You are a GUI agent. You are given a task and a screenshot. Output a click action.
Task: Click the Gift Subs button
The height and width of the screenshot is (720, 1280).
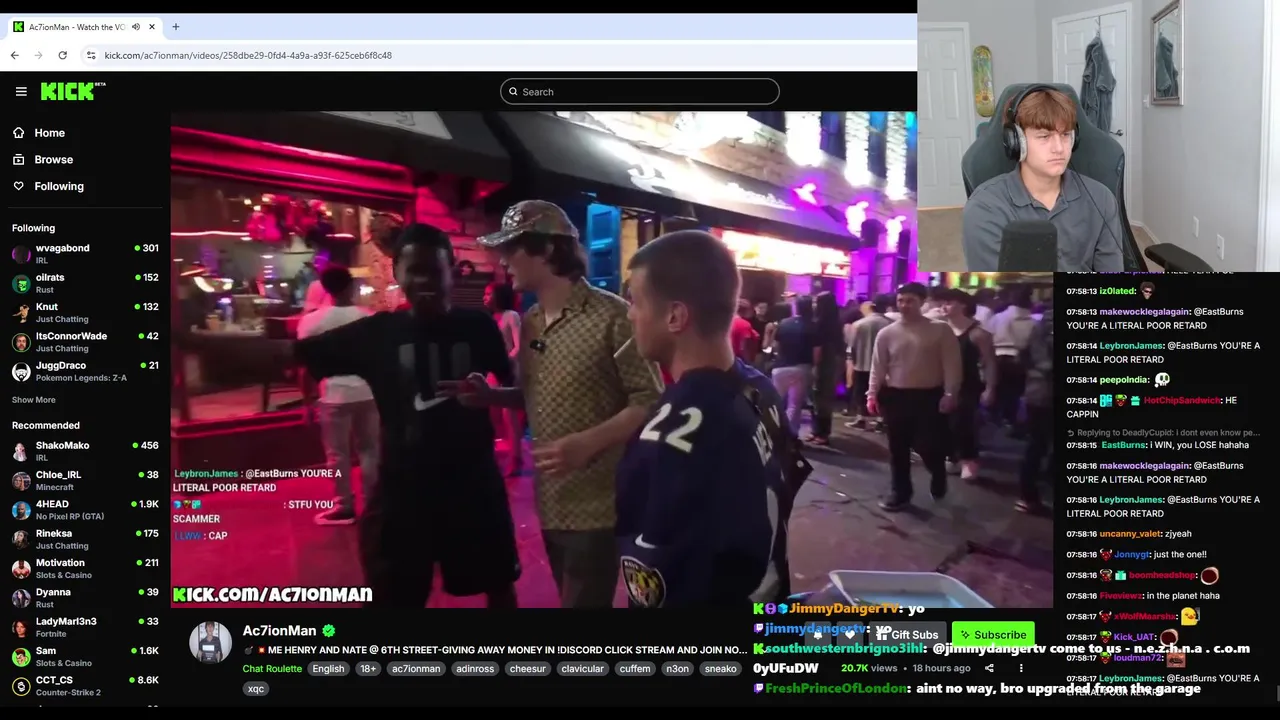[908, 635]
